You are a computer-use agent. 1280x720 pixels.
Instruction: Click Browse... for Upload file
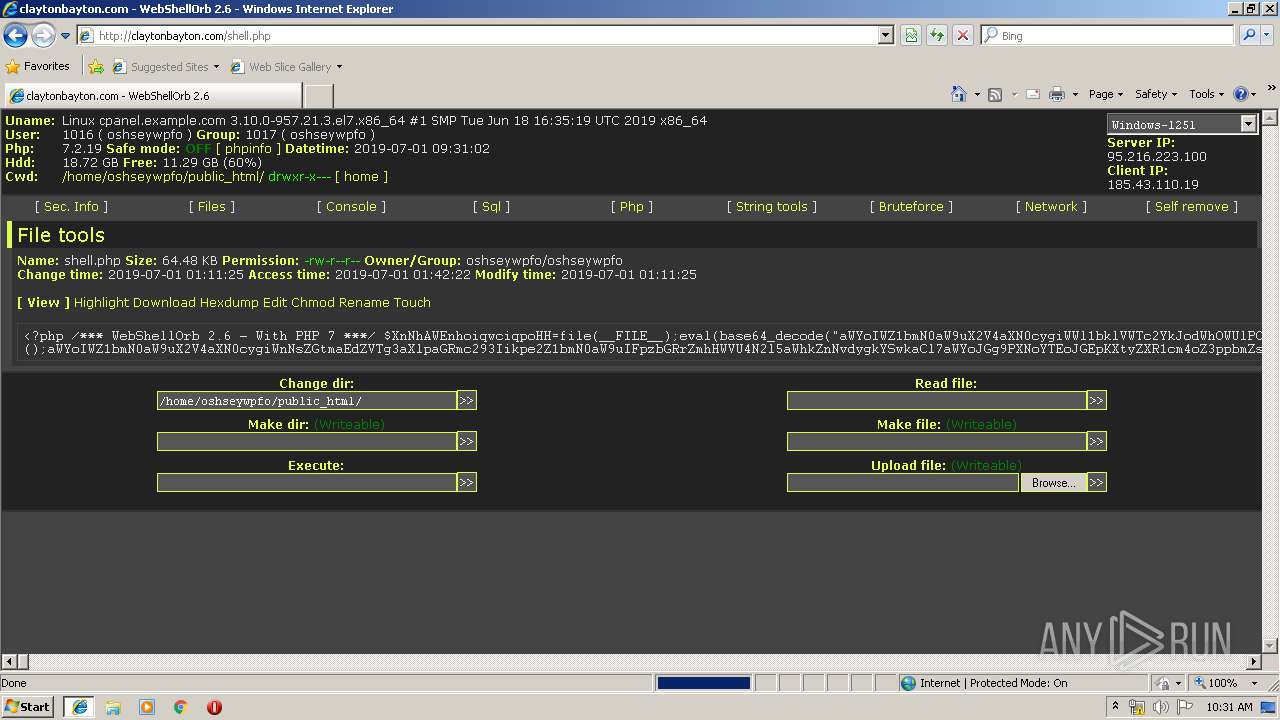(1053, 482)
